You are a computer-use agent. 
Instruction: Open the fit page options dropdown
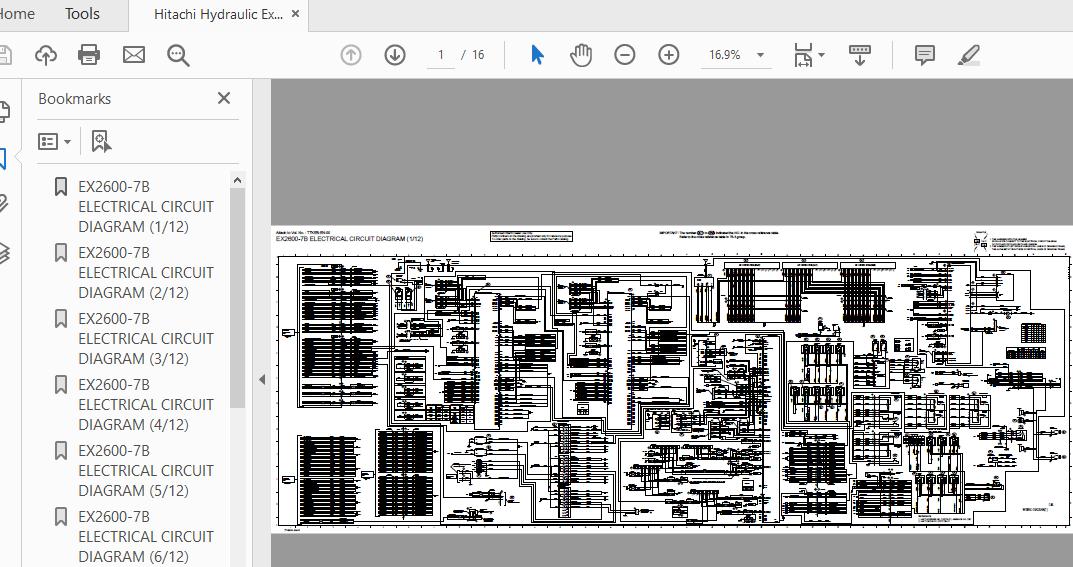809,55
